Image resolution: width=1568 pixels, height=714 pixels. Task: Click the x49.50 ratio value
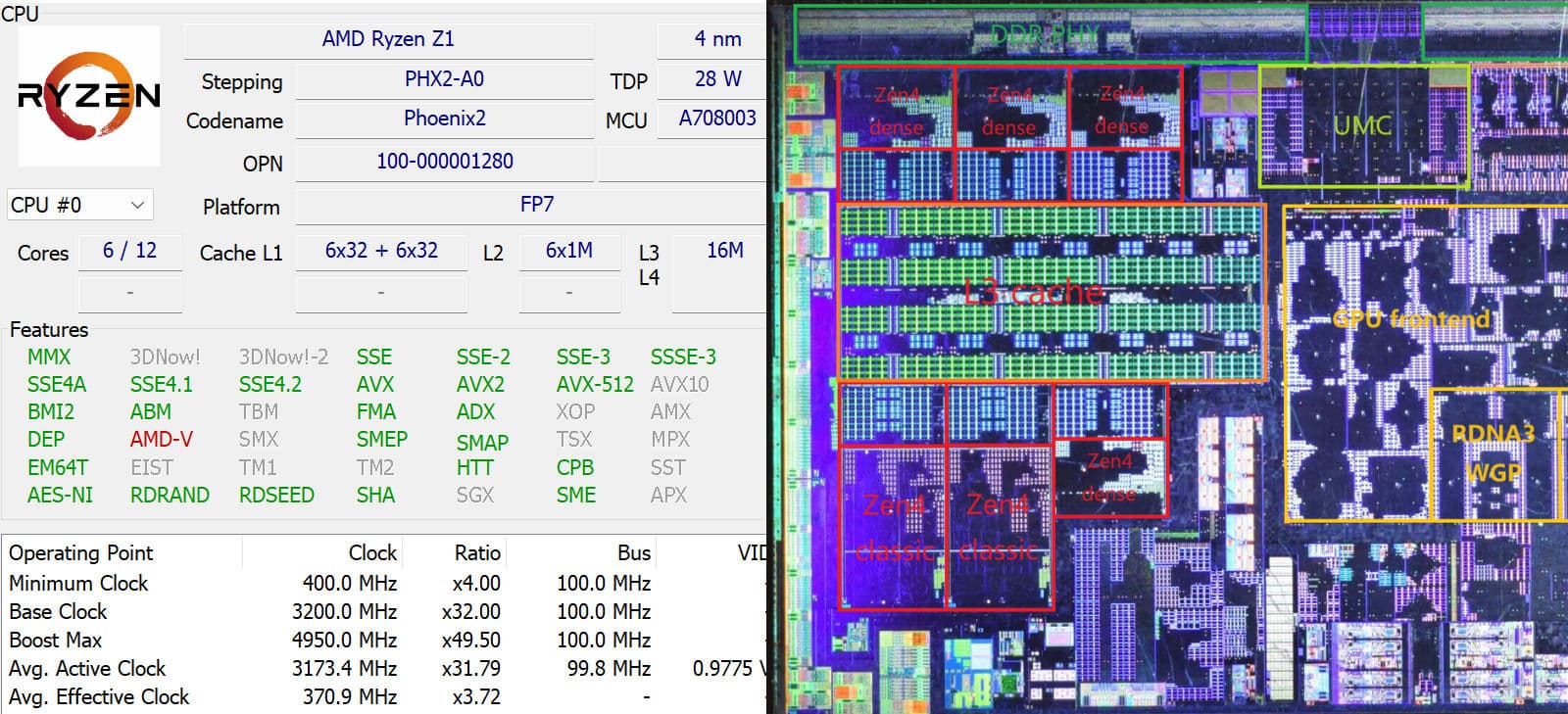point(471,641)
